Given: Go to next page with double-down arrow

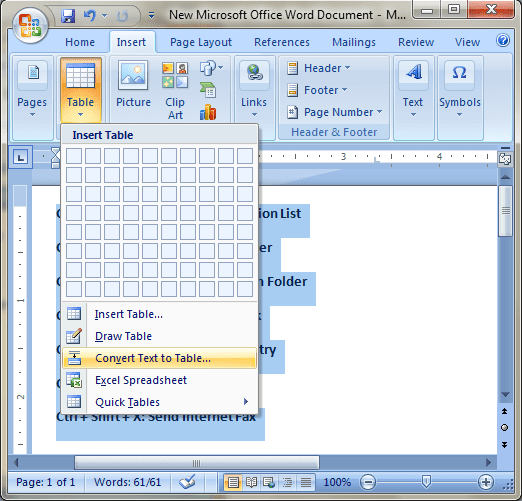Looking at the screenshot, I should [x=505, y=445].
